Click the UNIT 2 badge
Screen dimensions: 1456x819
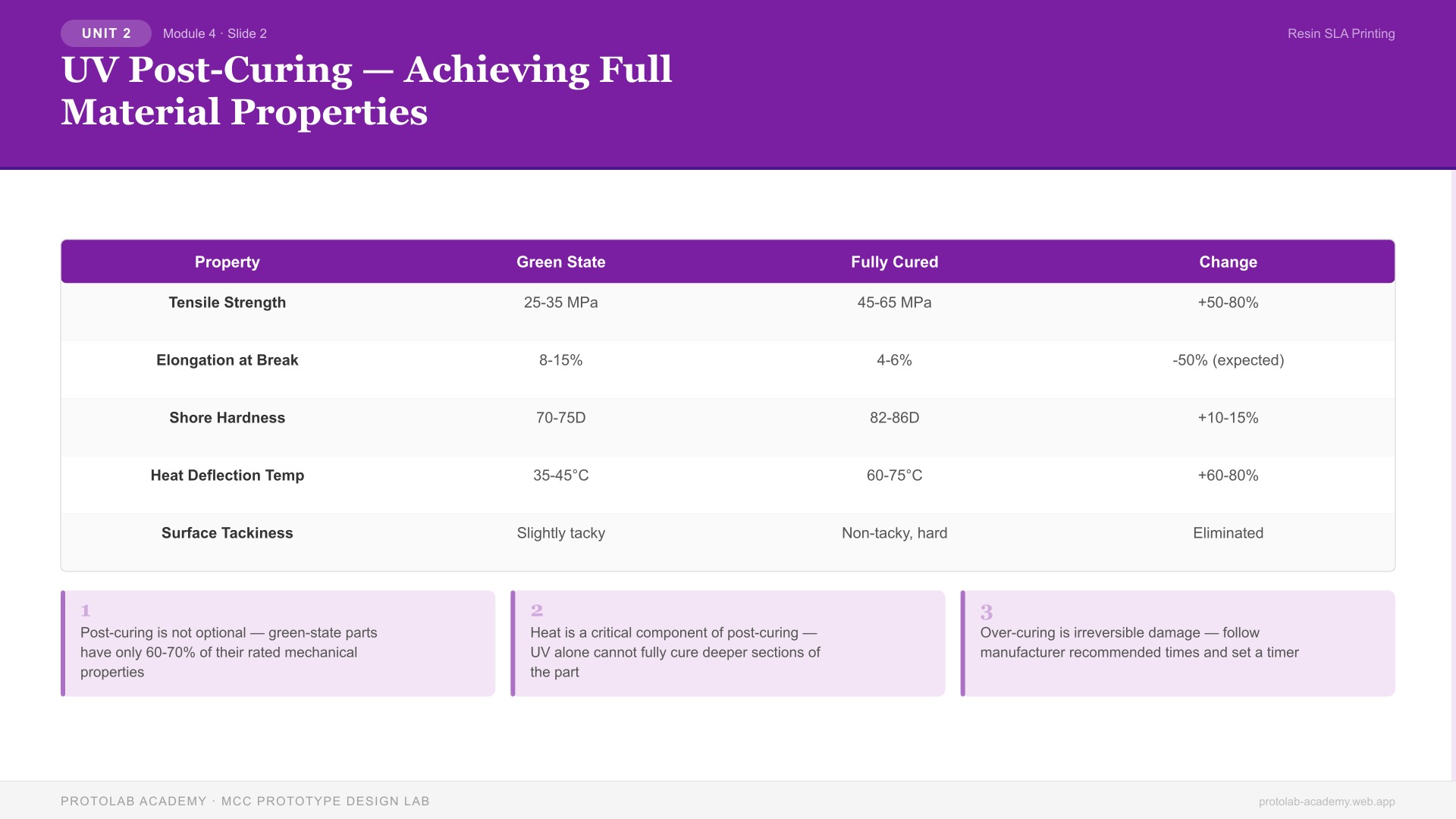(106, 33)
